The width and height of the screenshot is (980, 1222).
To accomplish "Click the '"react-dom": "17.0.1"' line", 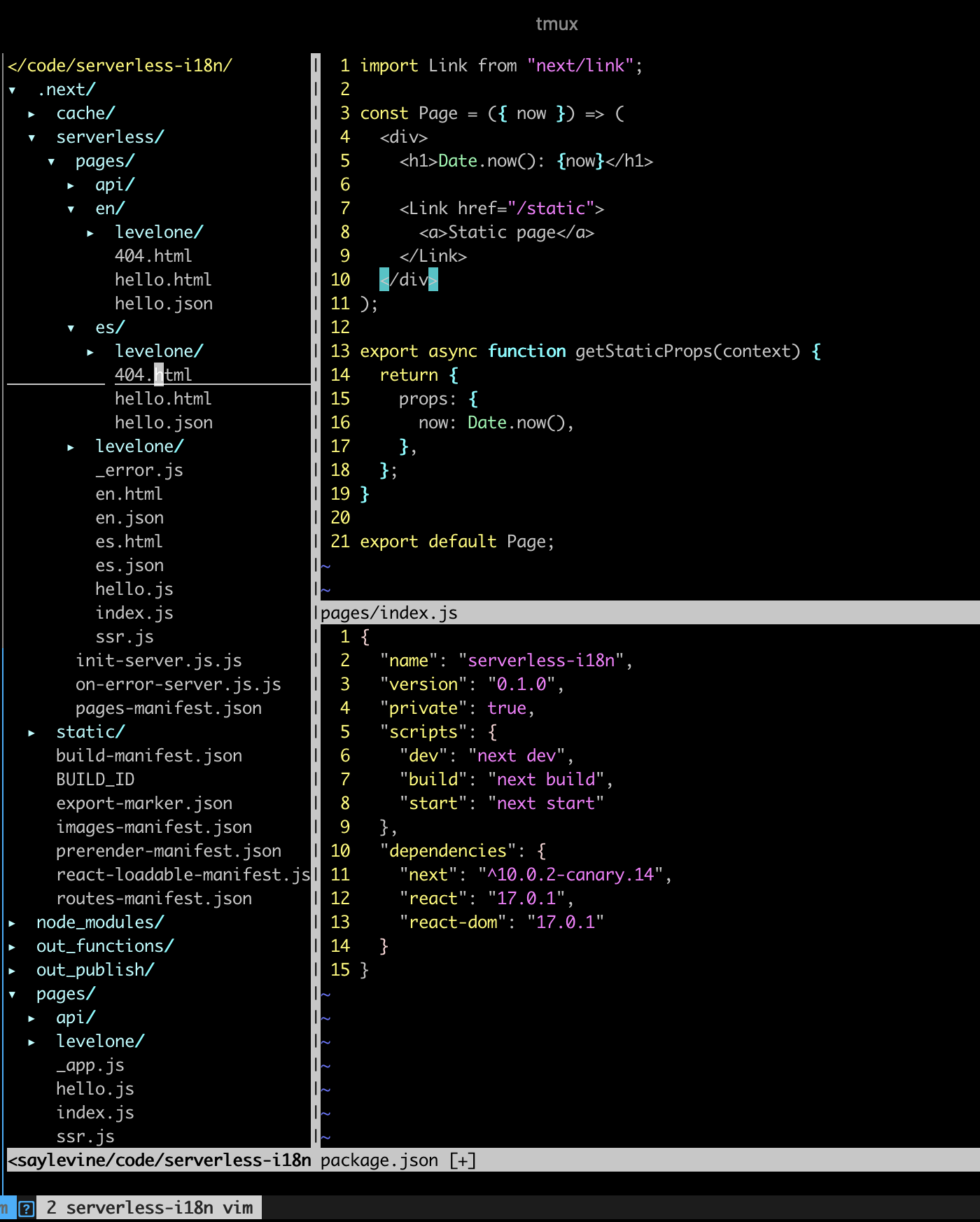I will (501, 922).
